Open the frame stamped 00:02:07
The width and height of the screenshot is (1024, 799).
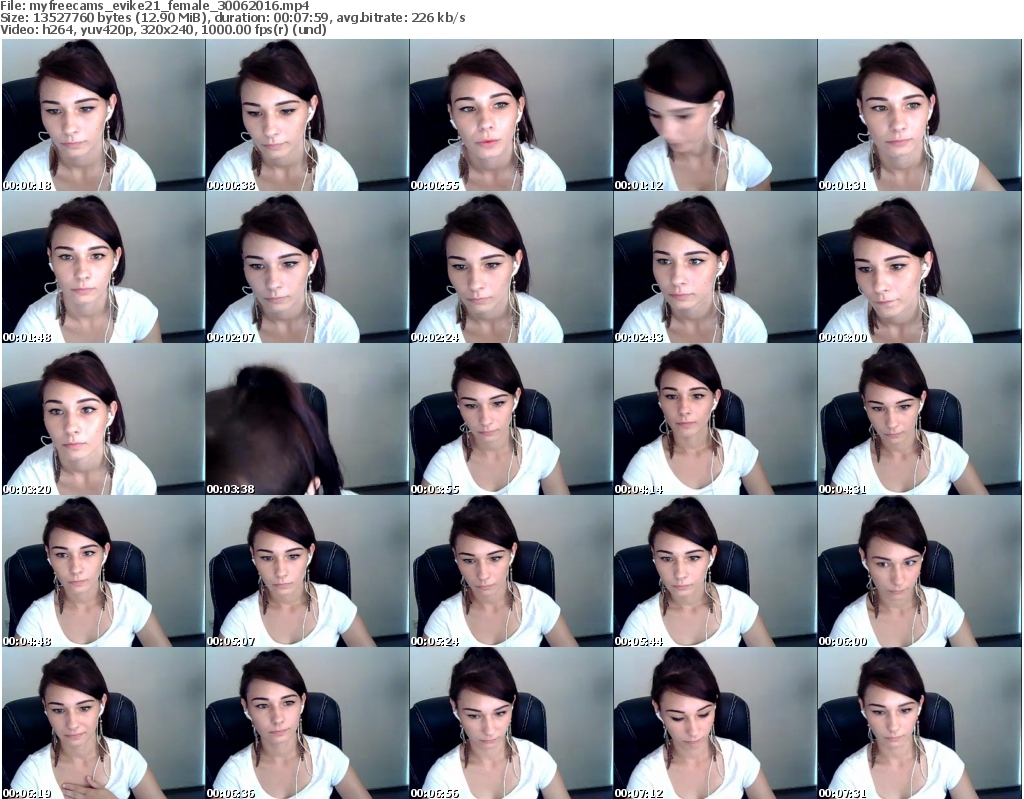coord(308,267)
